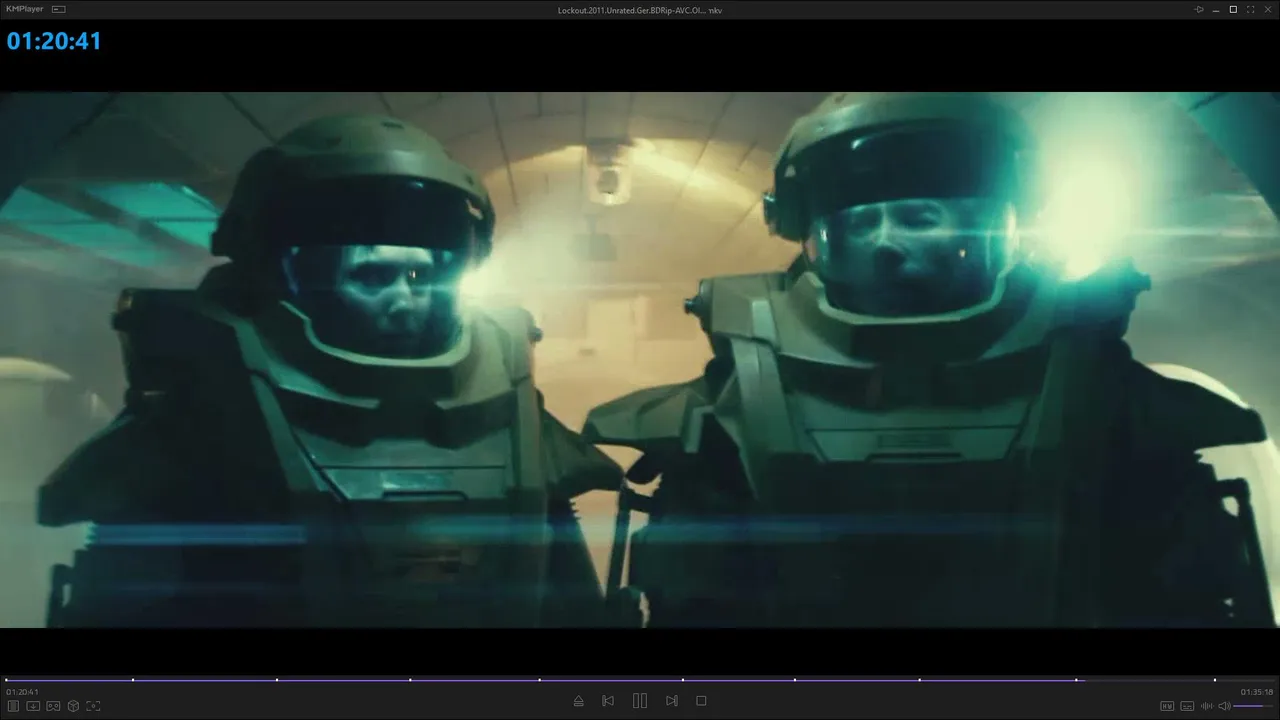Toggle HW hardware acceleration
The height and width of the screenshot is (720, 1280).
click(x=1167, y=706)
